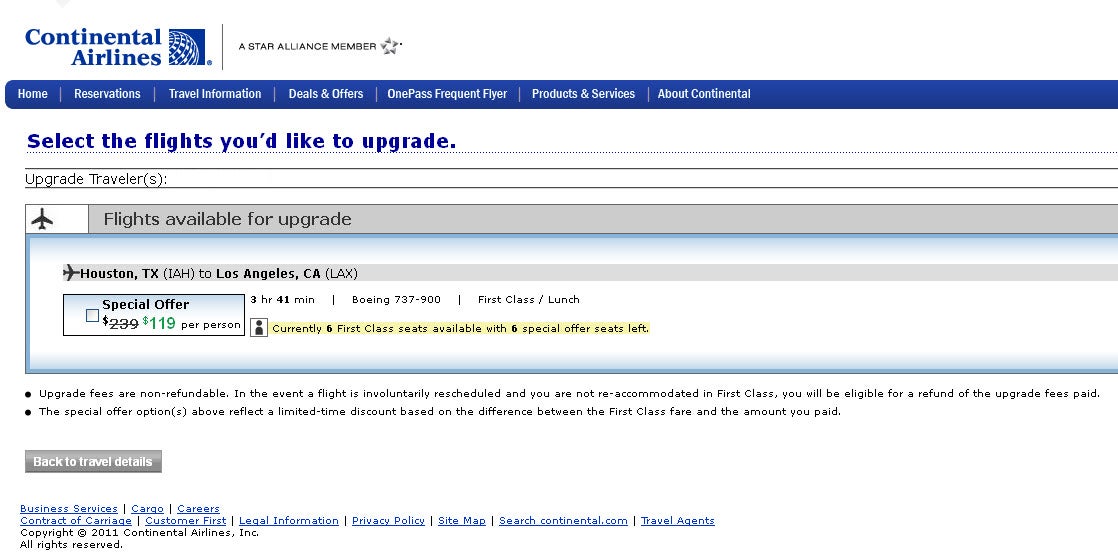Click the Continental Airlines globe logo

pyautogui.click(x=188, y=47)
